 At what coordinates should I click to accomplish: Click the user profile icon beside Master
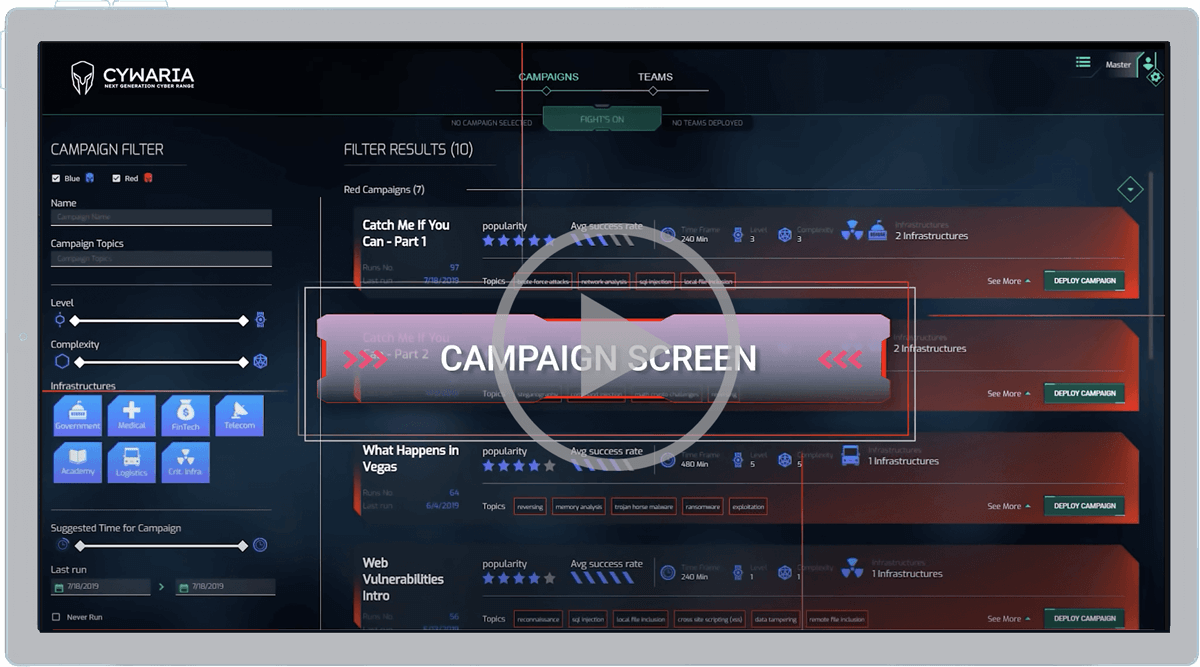[1148, 62]
